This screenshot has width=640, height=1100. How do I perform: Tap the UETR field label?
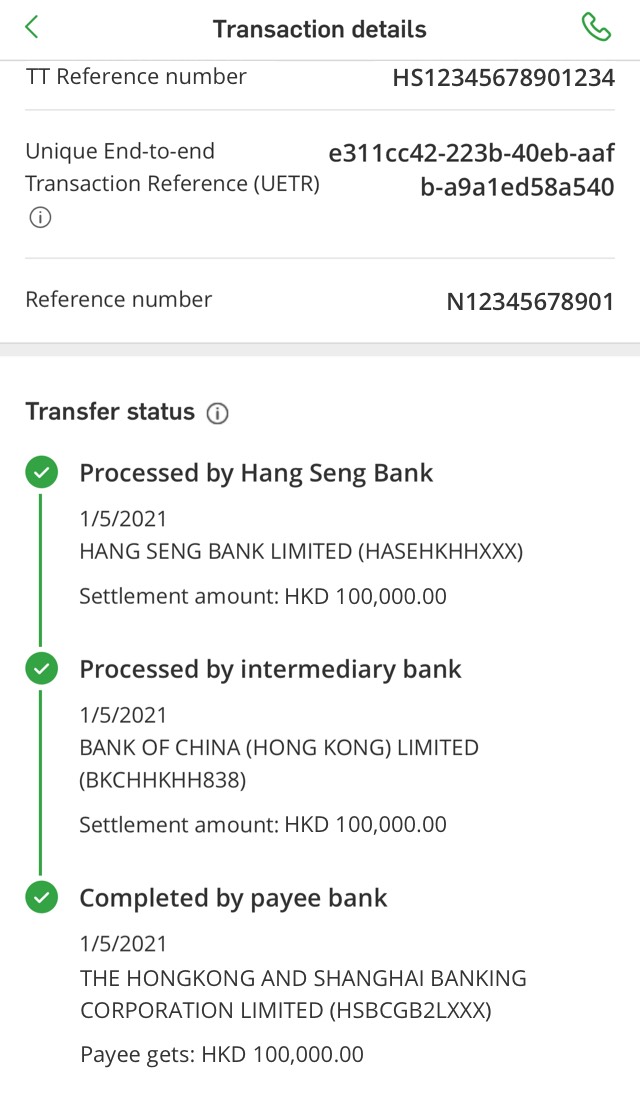172,167
